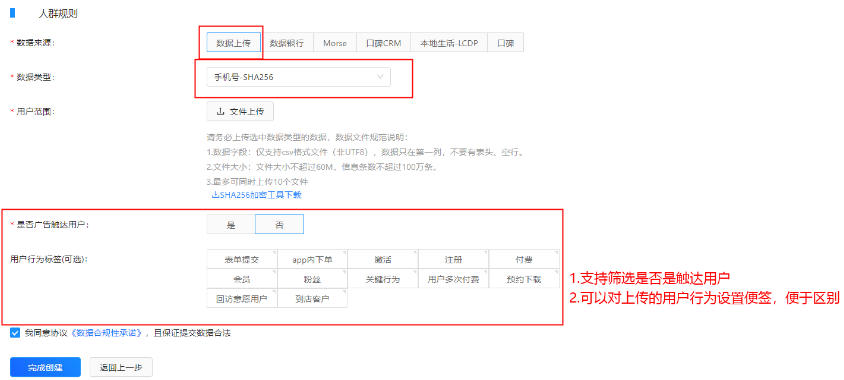Select the 口碑CRM data source
The height and width of the screenshot is (380, 844).
383,43
